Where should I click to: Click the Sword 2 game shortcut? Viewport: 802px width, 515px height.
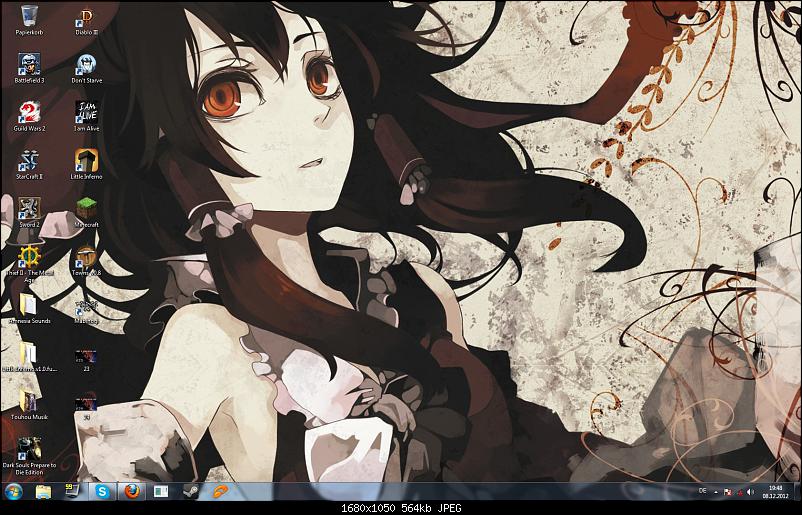pos(29,212)
